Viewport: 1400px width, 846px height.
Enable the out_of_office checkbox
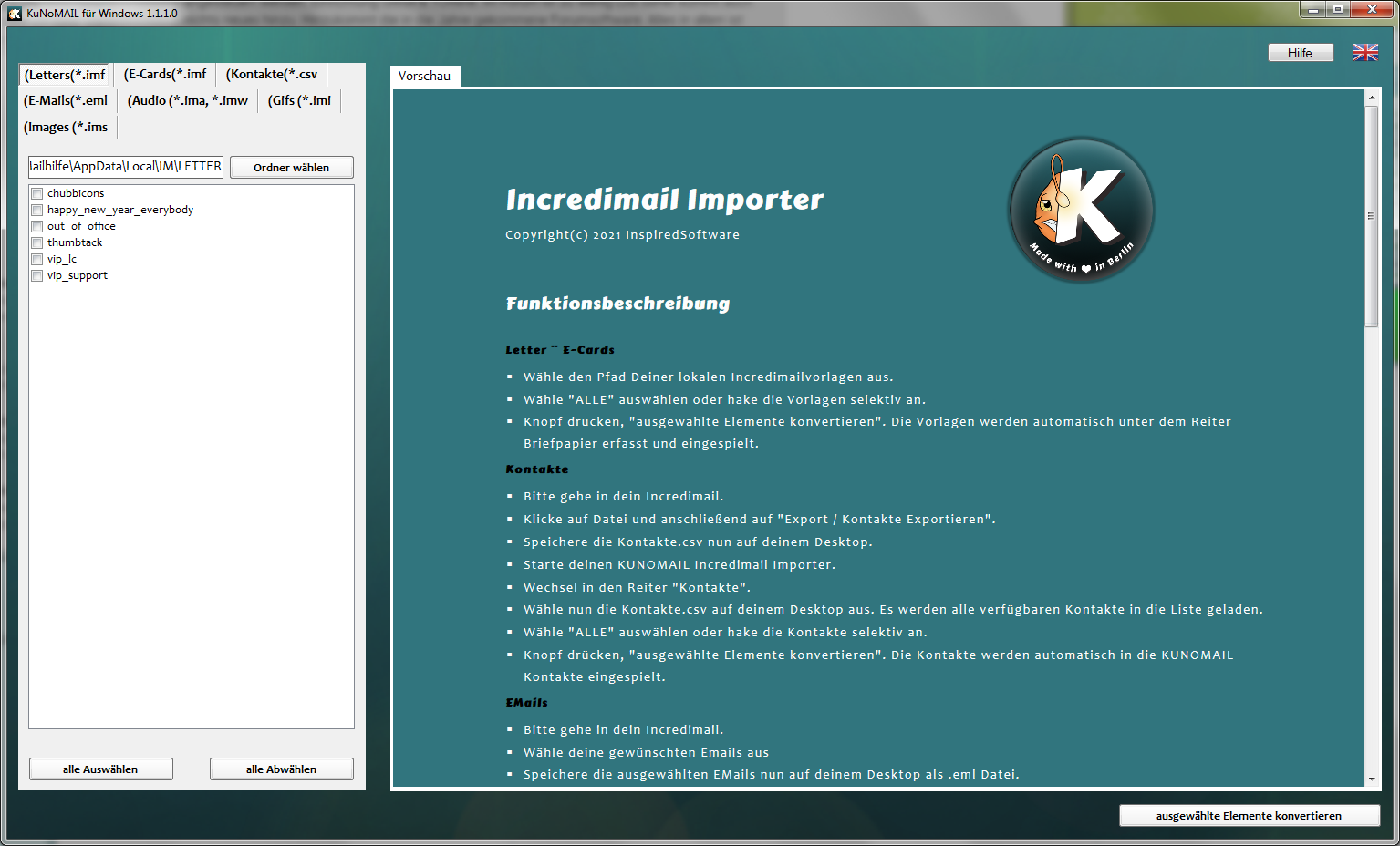click(x=37, y=226)
